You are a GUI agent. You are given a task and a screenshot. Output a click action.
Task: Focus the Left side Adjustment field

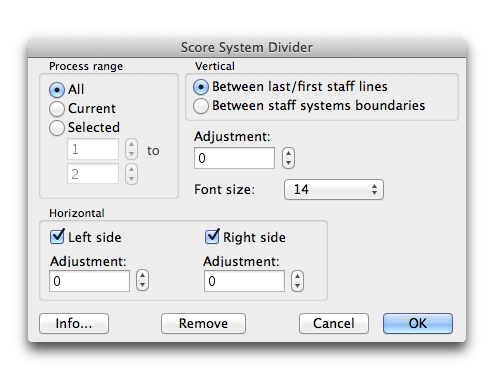click(x=89, y=281)
